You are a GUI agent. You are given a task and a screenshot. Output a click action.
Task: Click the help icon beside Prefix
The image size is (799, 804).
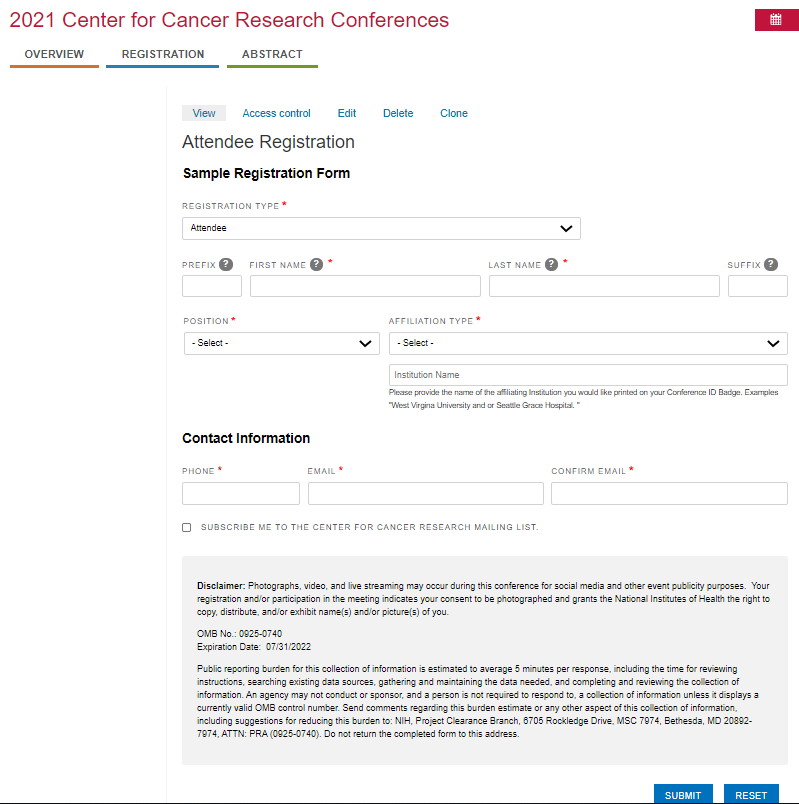[x=226, y=265]
